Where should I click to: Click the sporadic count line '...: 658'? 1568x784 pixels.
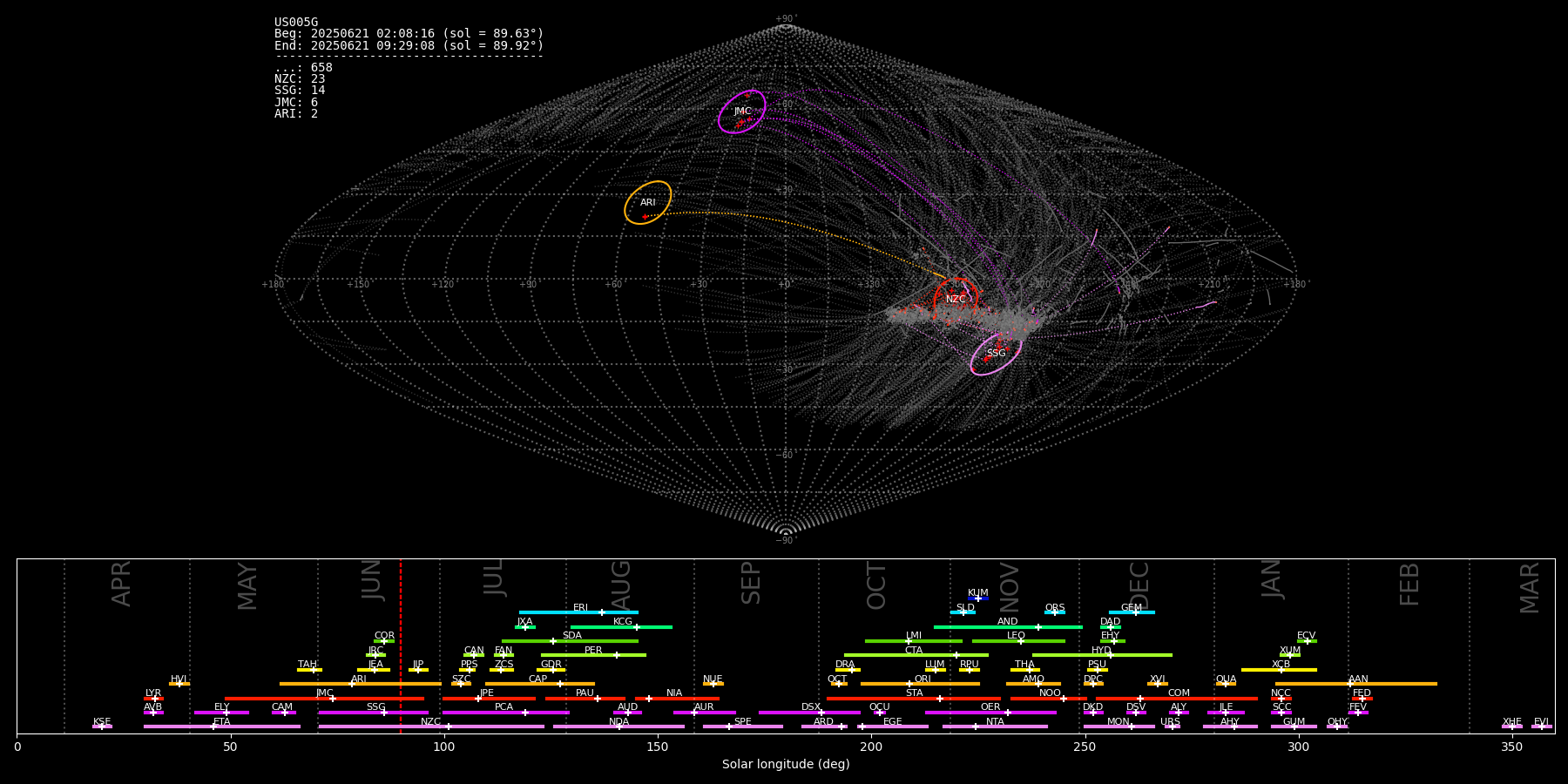point(303,67)
